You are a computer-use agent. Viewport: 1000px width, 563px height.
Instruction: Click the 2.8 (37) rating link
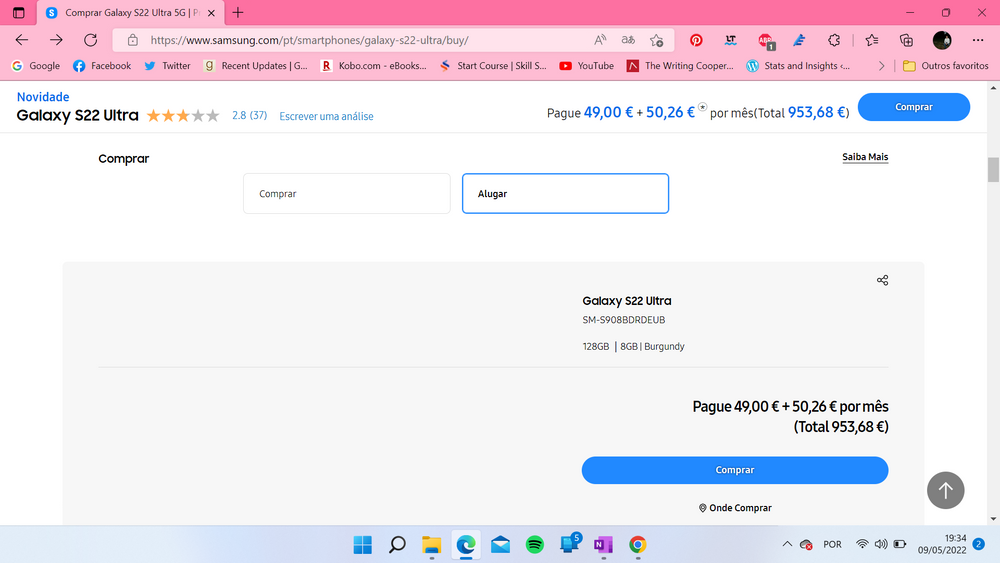[249, 115]
